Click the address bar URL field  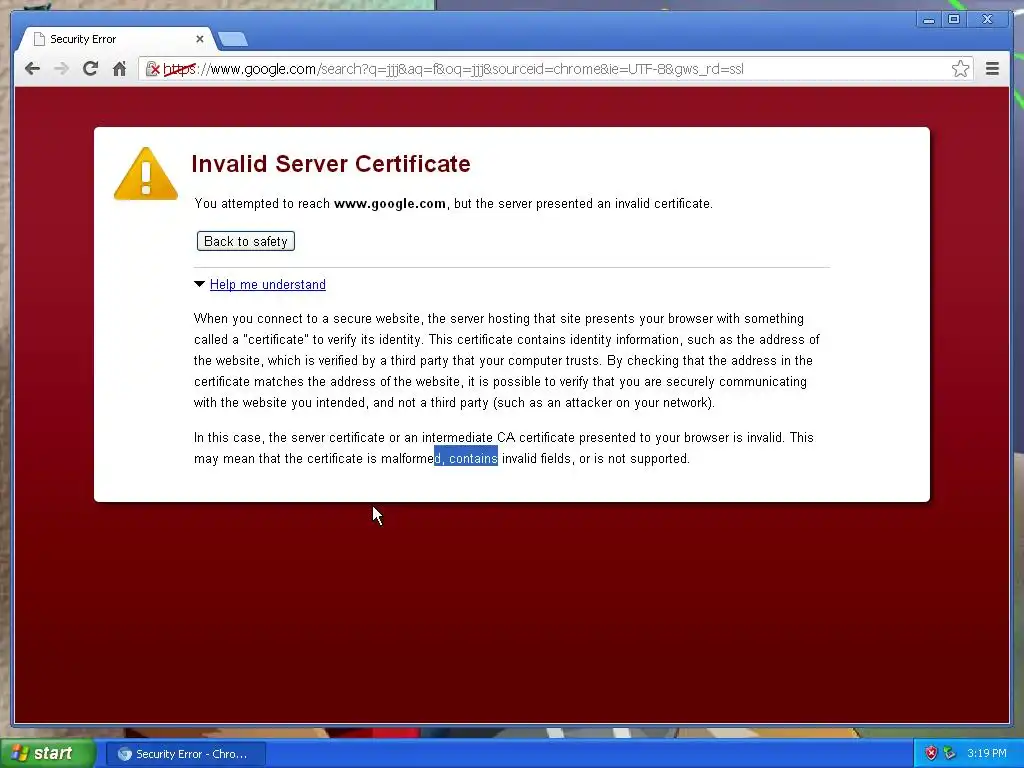click(x=555, y=69)
